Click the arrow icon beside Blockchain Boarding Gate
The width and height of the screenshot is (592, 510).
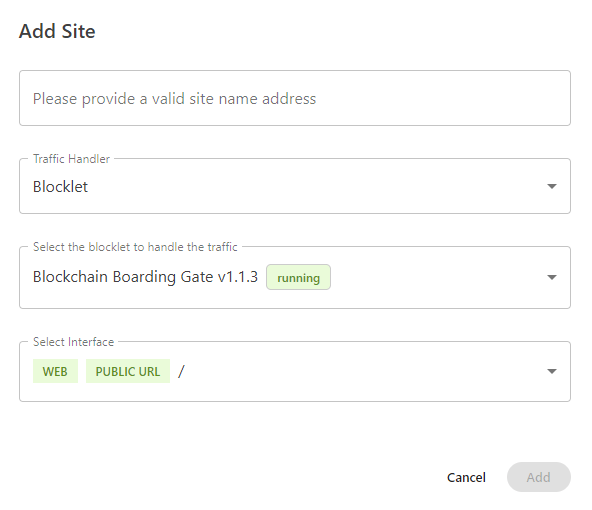point(552,277)
